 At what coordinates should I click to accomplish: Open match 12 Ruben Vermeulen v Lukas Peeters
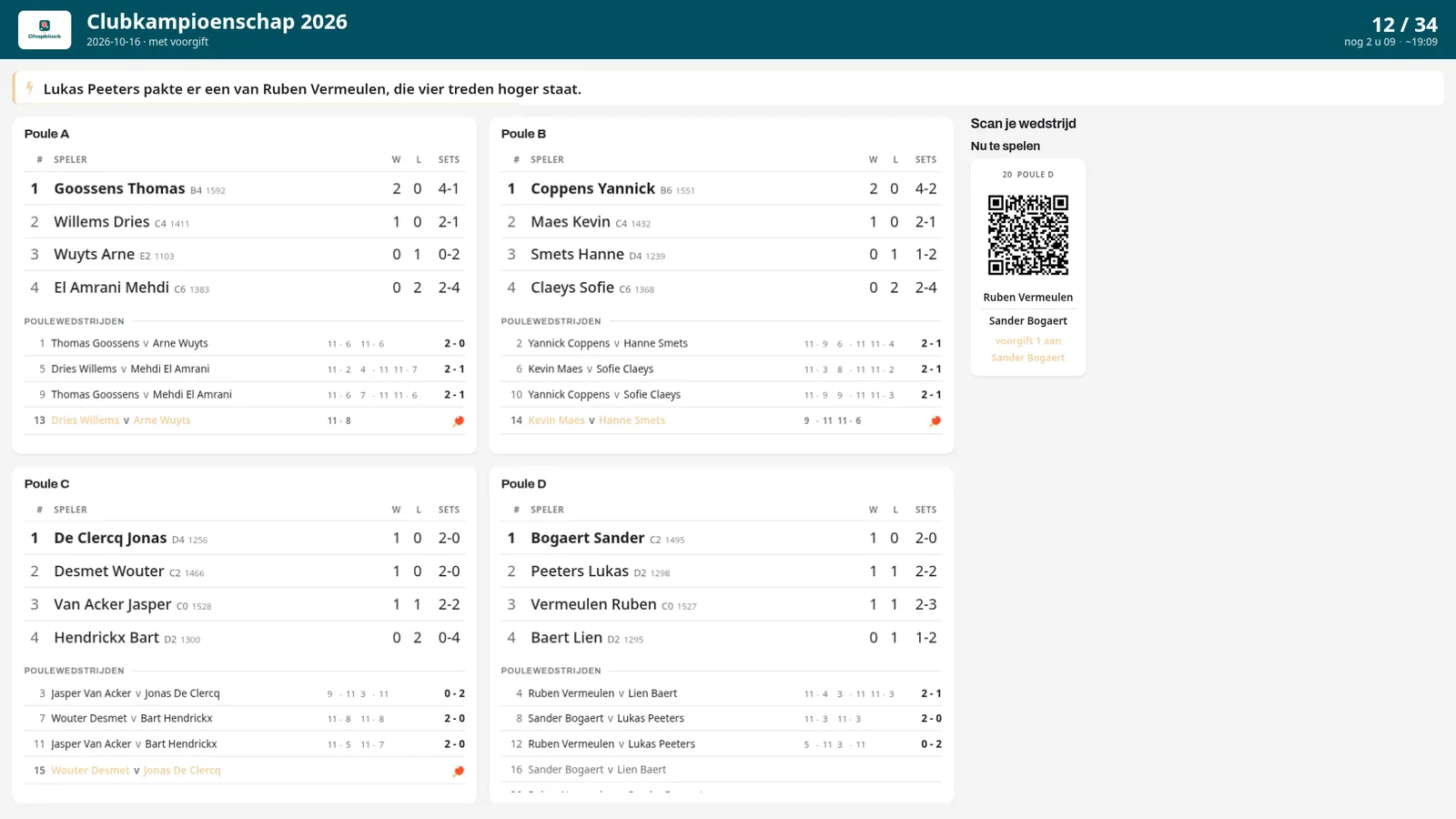pos(722,743)
